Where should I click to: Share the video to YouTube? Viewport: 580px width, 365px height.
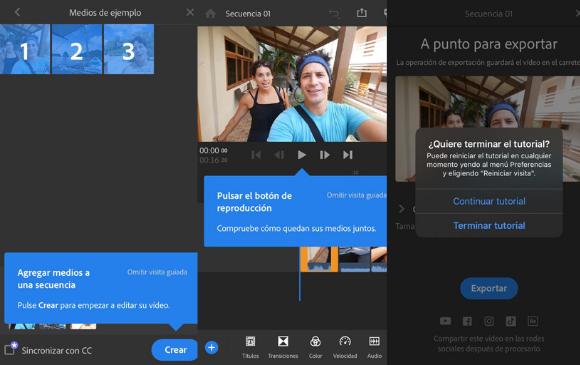445,321
